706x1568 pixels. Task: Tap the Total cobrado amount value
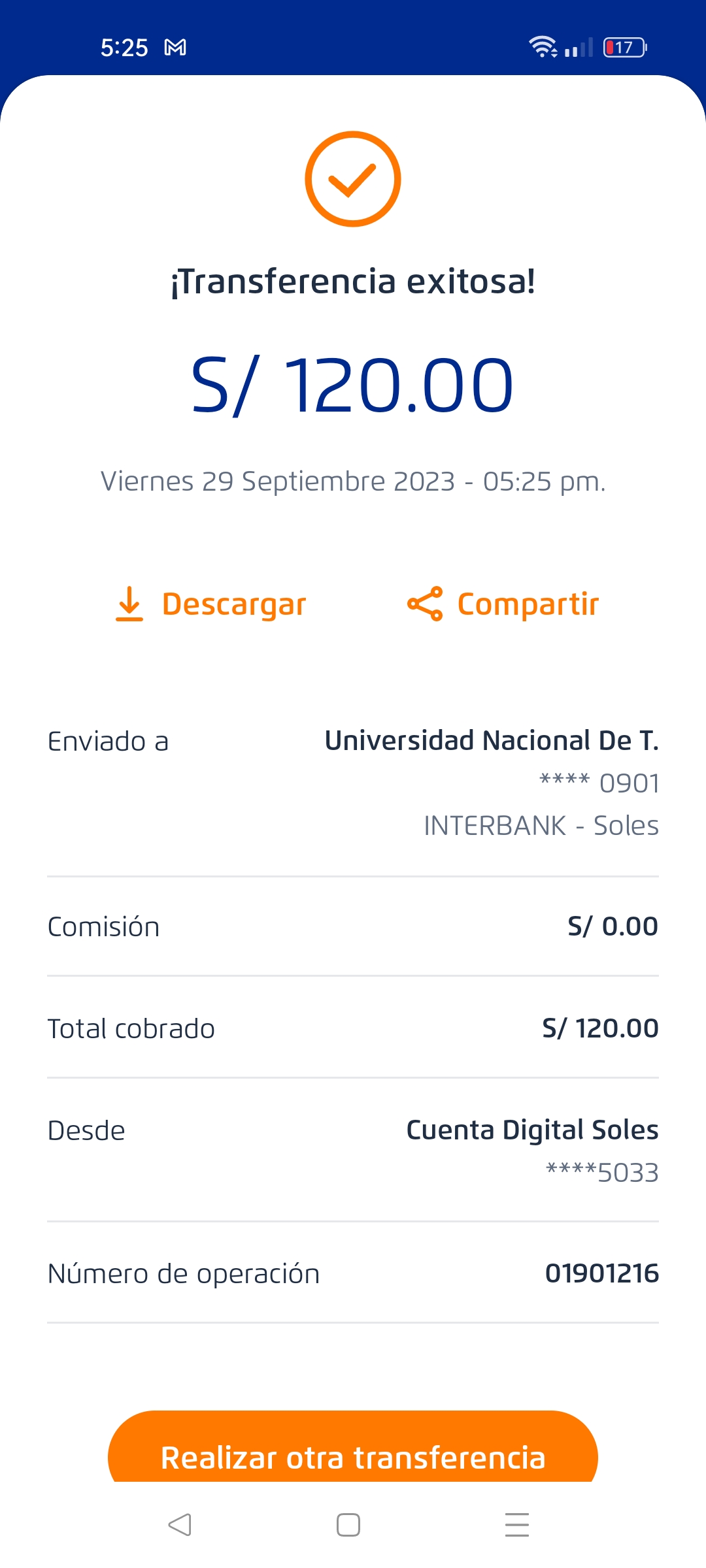[600, 1028]
